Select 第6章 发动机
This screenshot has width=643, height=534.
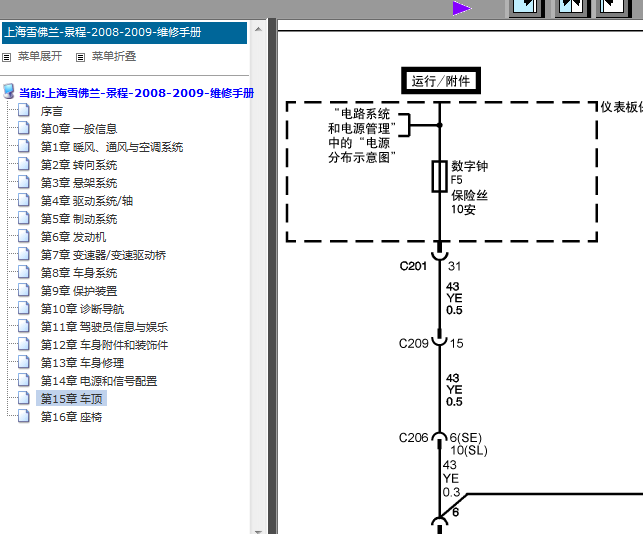click(x=73, y=237)
